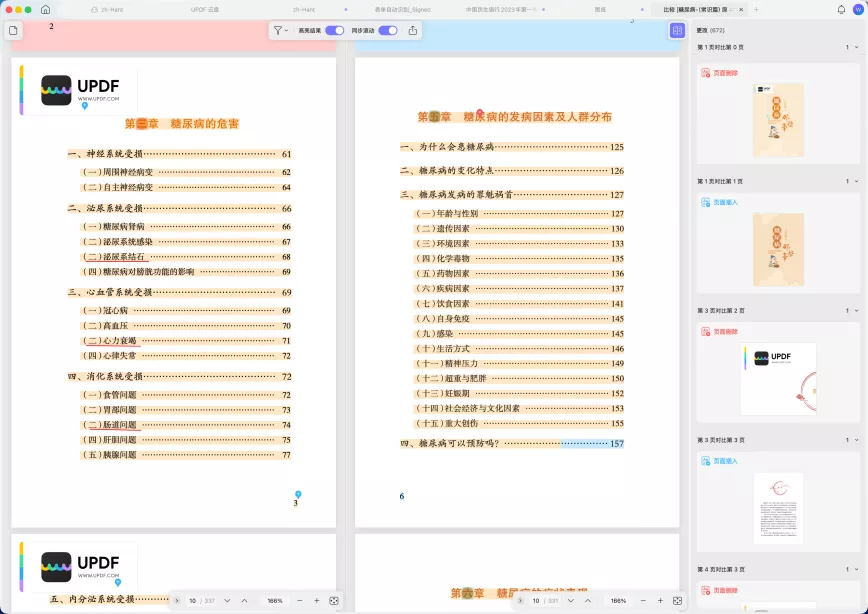The width and height of the screenshot is (868, 614).
Task: Click the down chevron in left page navigator
Action: point(228,601)
